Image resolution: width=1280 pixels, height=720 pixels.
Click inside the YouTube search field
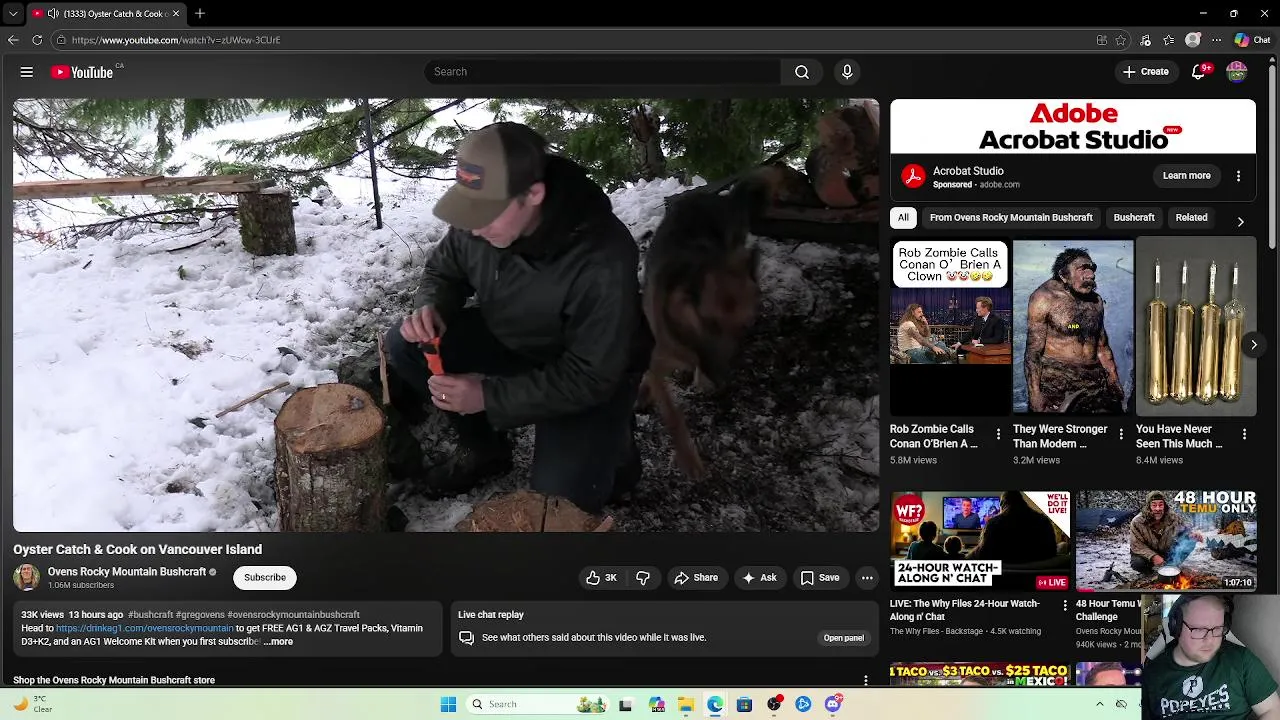[602, 72]
